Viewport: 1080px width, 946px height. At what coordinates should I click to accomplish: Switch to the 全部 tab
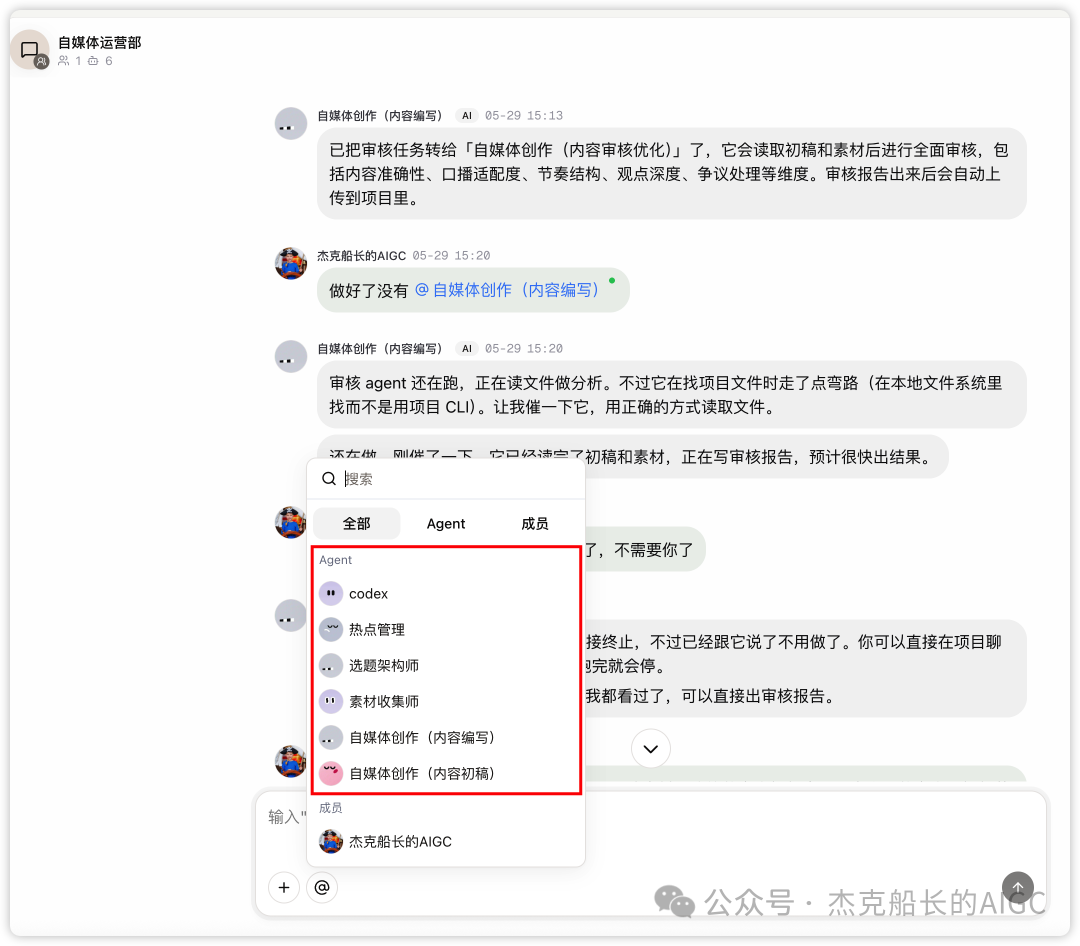[x=357, y=524]
